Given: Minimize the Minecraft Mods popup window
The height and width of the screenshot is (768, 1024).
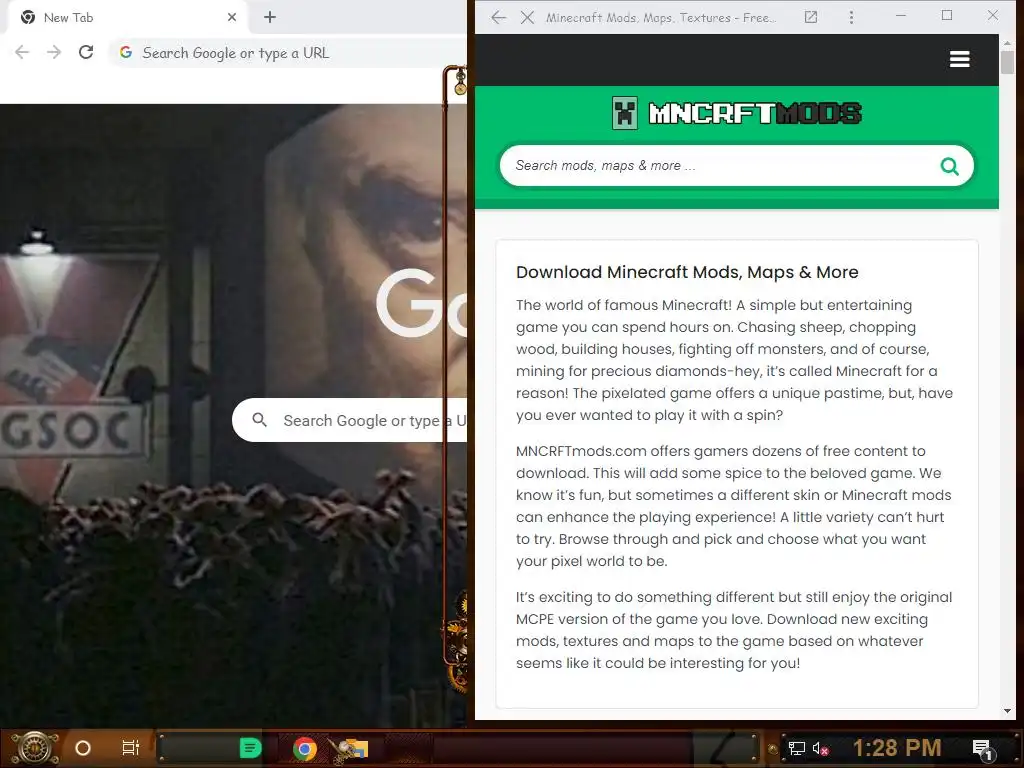Looking at the screenshot, I should click(901, 16).
